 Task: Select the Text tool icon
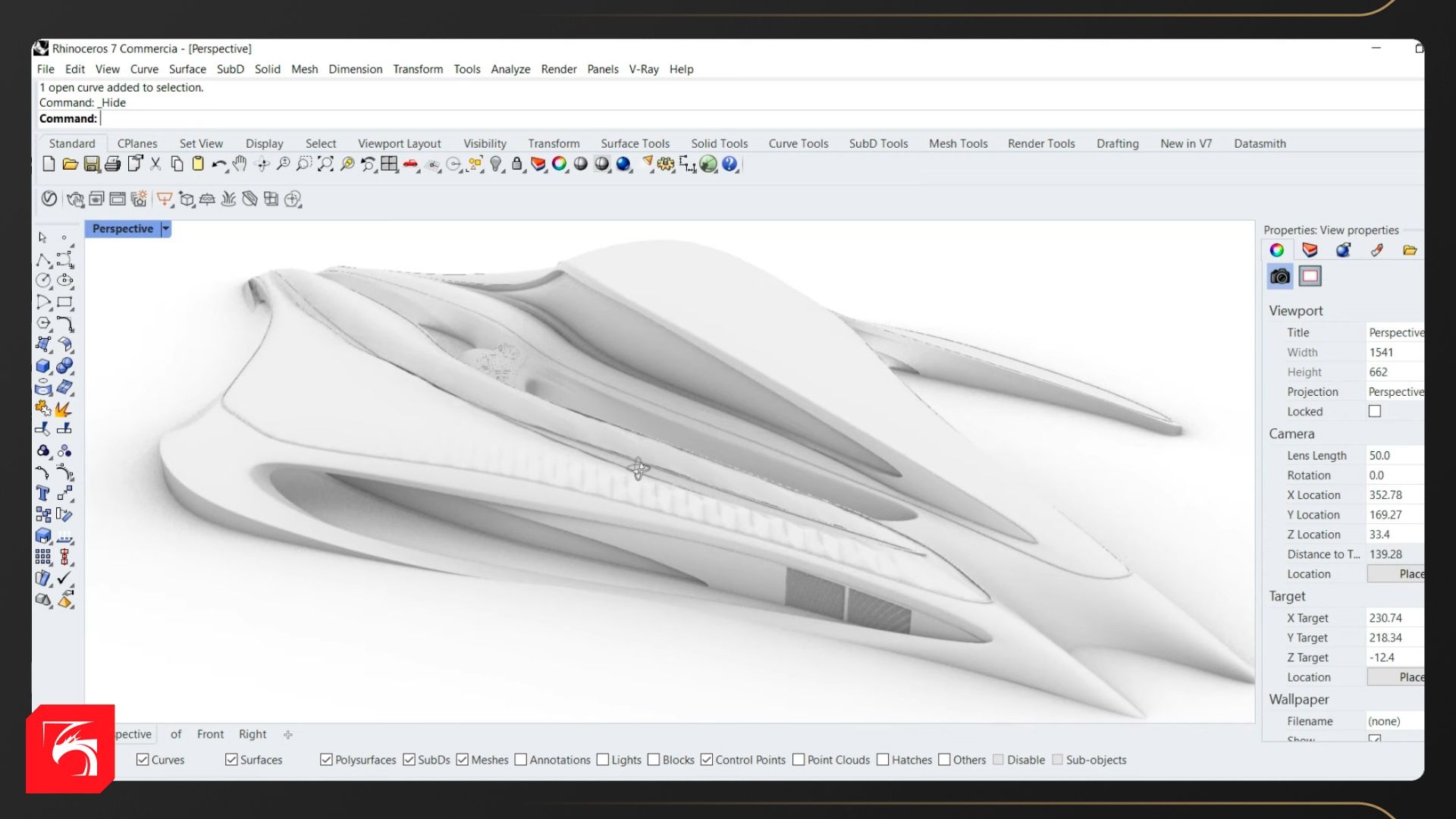click(43, 494)
